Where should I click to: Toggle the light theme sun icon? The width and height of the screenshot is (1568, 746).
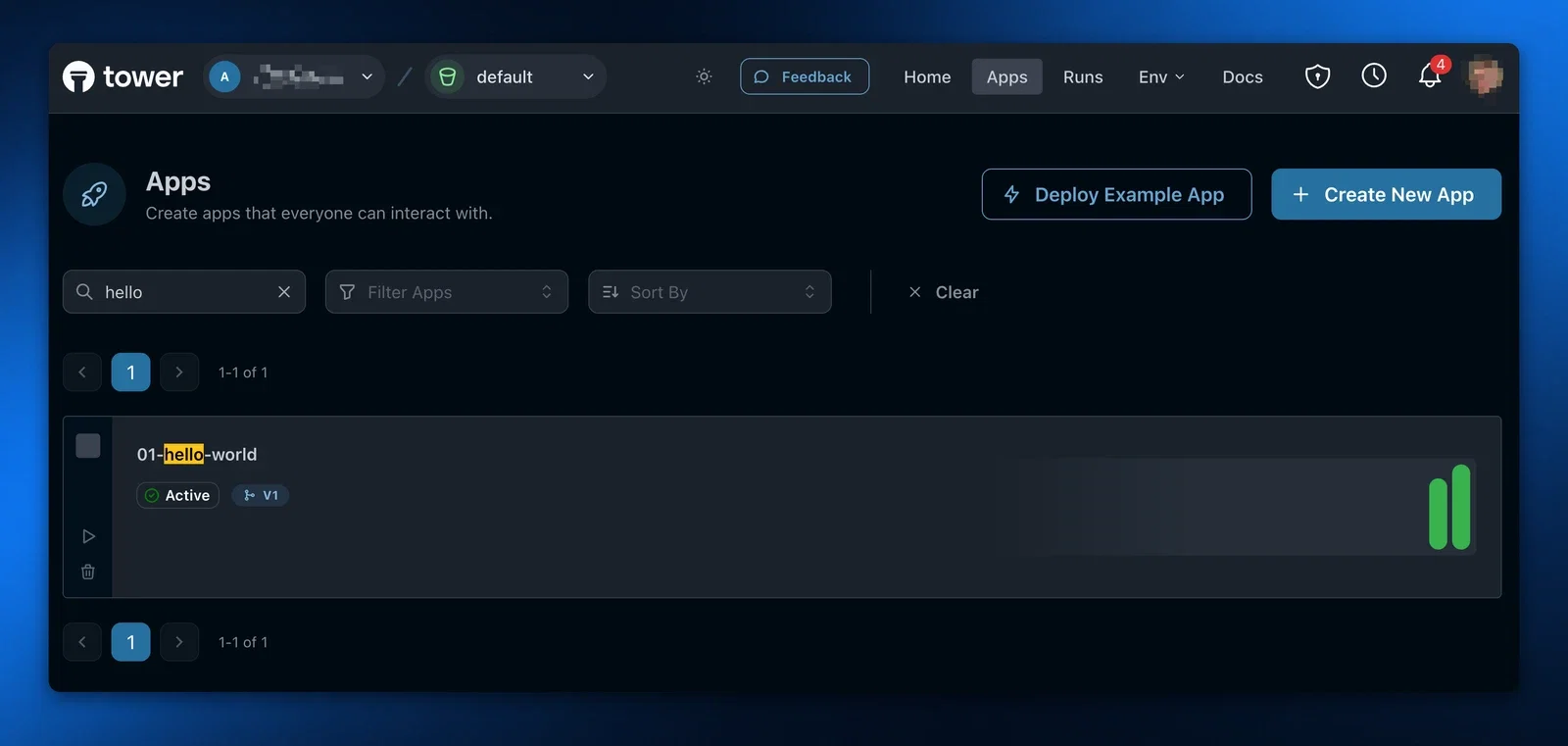point(704,76)
